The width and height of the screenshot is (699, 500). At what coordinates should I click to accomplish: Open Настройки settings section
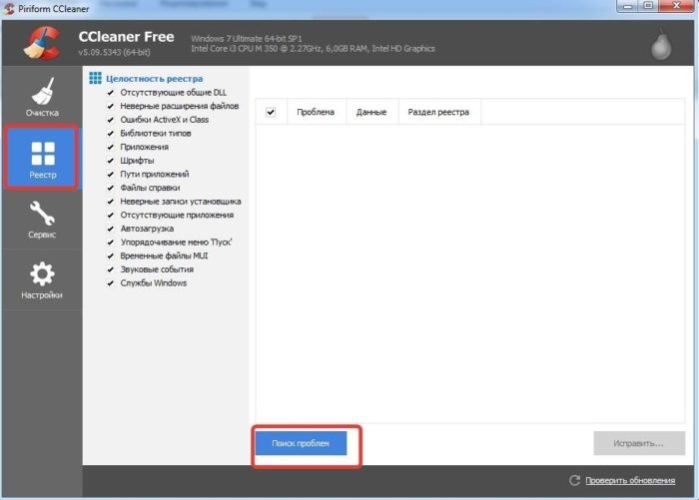[42, 280]
